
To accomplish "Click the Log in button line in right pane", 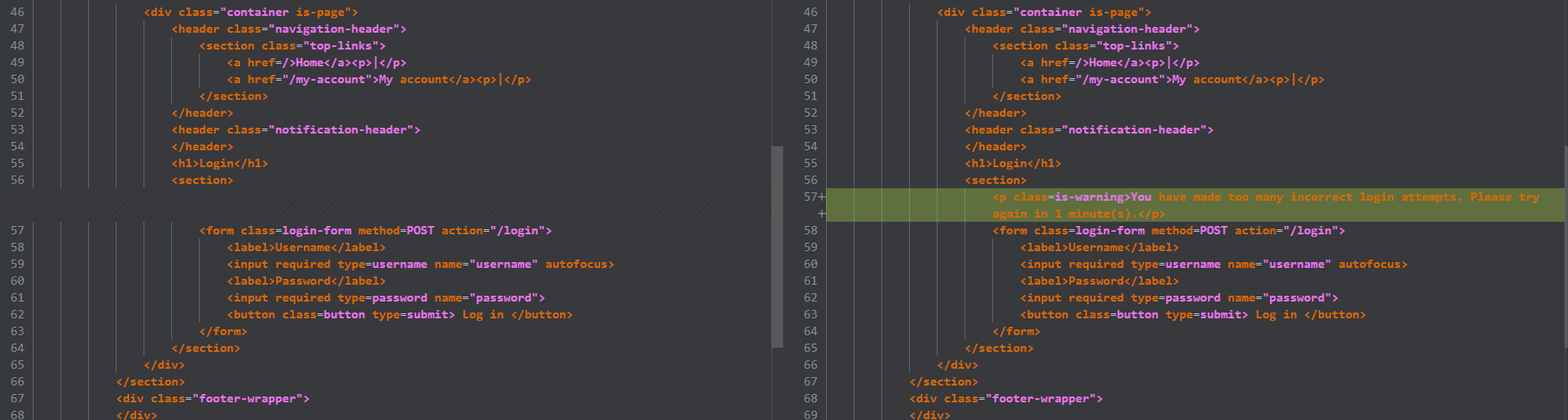I will 1193,315.
